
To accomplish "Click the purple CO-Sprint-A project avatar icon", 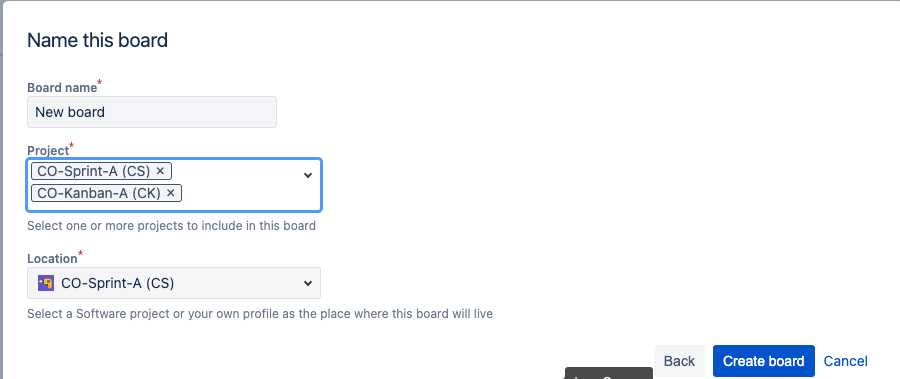I will click(x=46, y=283).
